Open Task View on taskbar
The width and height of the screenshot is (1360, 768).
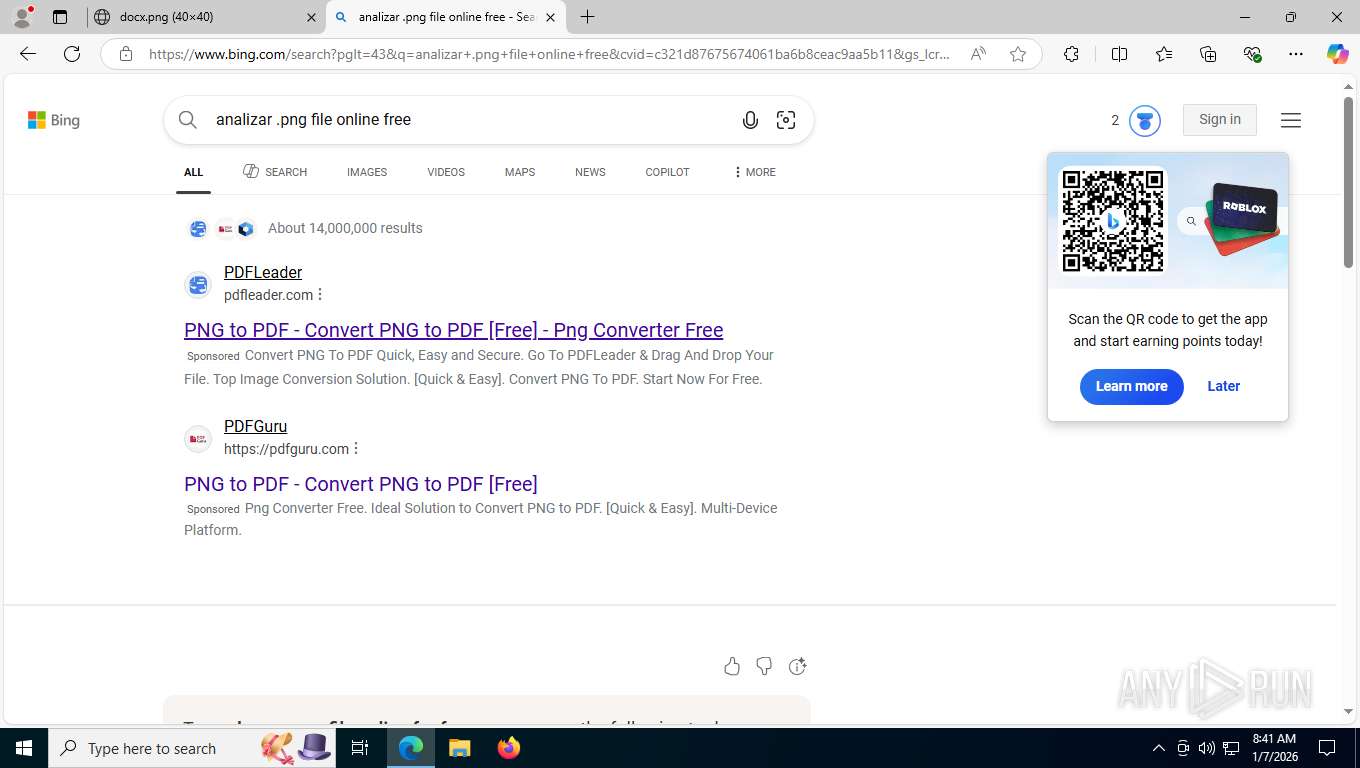coord(360,748)
